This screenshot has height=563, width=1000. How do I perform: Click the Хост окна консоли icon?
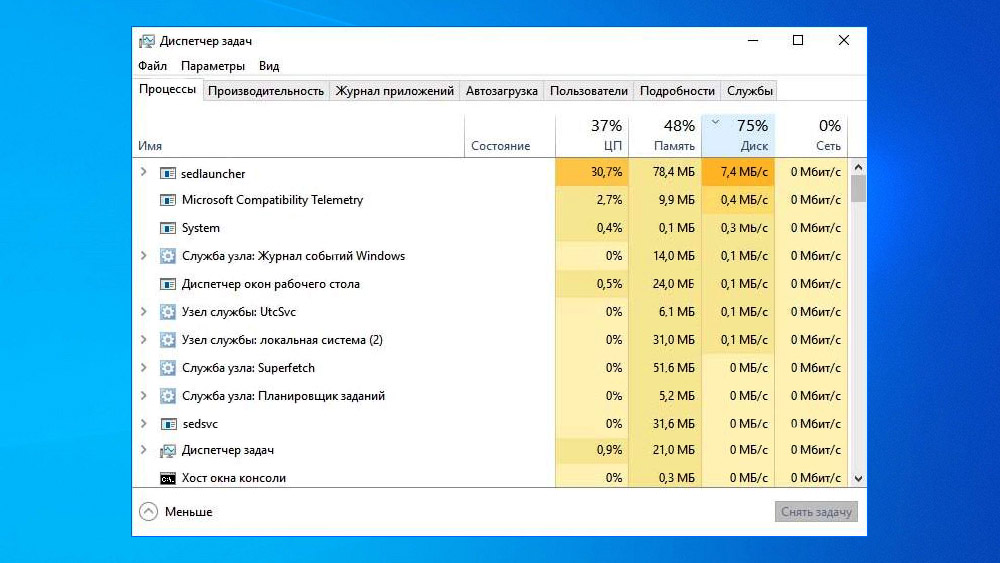[x=168, y=478]
